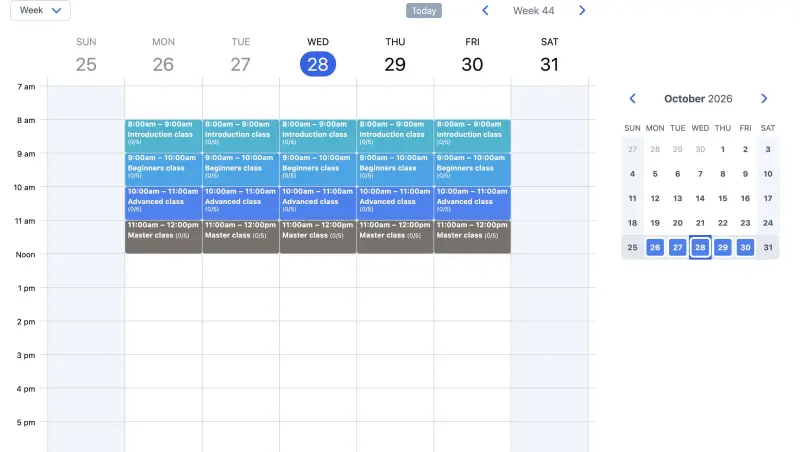Go to next week arrow
This screenshot has width=800, height=452.
pos(582,10)
